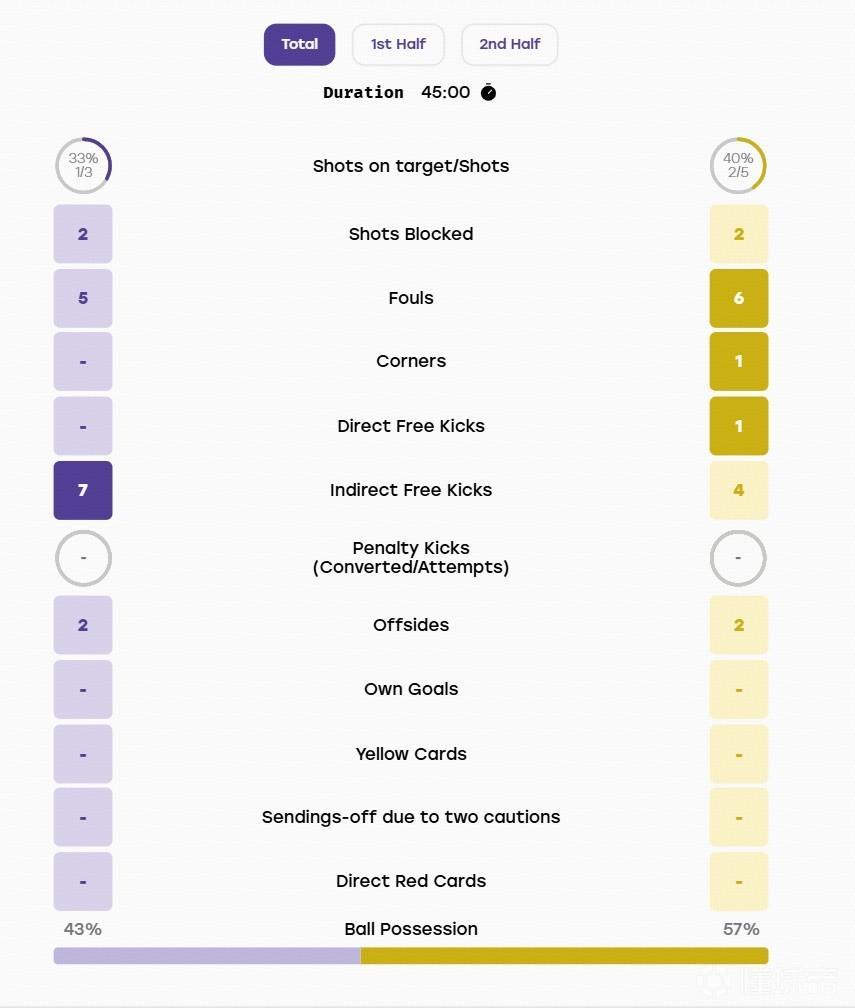The height and width of the screenshot is (1008, 855).
Task: Click the purple portion of possession bar
Action: pos(207,955)
